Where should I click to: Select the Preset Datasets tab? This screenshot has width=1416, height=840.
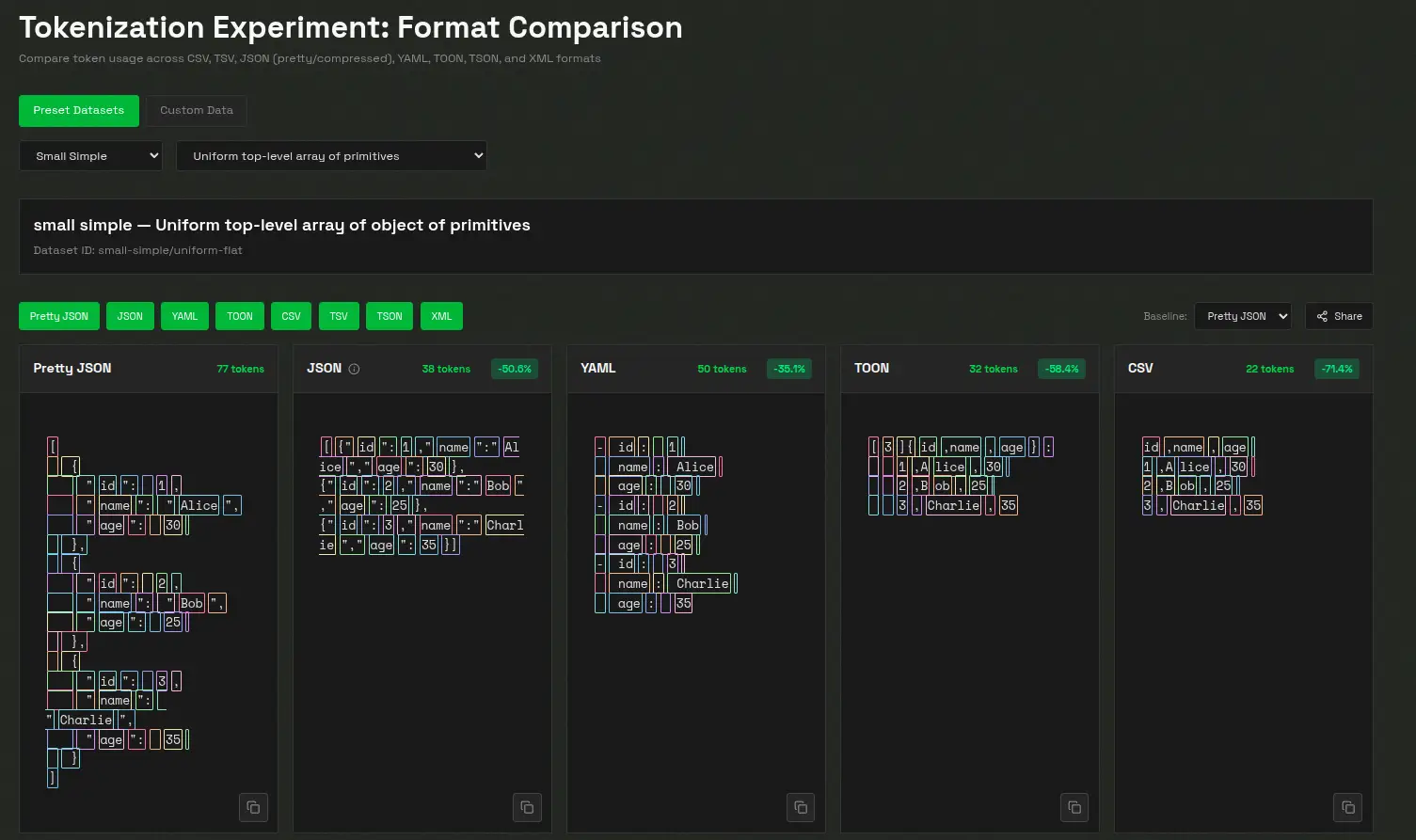point(78,110)
